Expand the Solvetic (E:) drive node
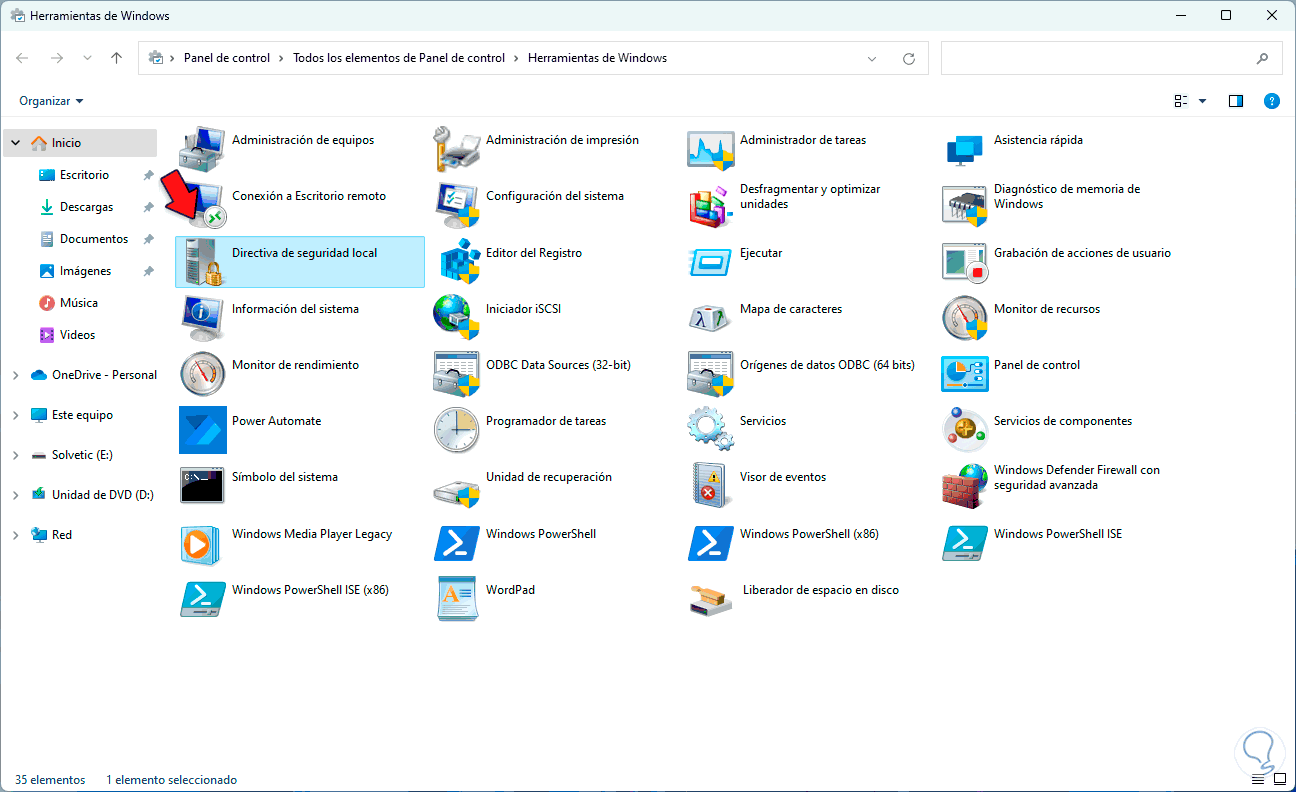Image resolution: width=1296 pixels, height=792 pixels. pos(16,455)
